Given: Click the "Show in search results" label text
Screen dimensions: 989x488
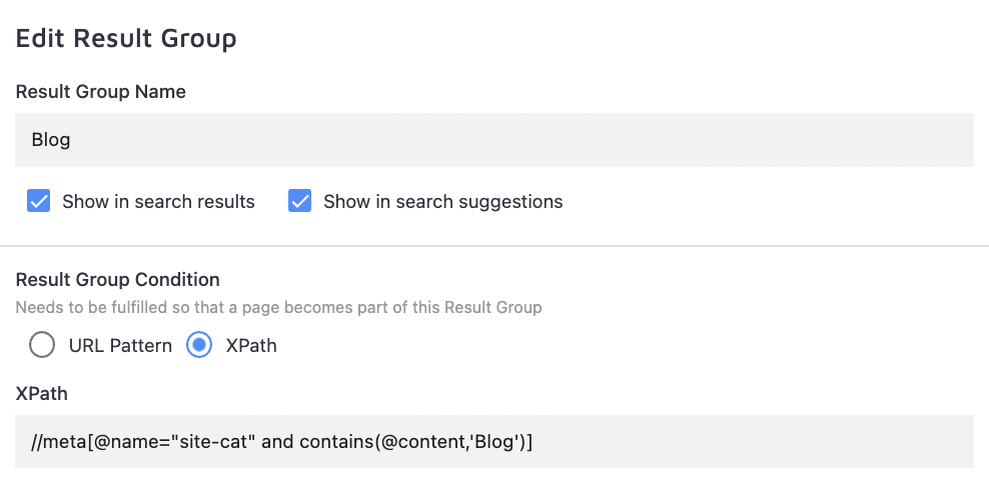Looking at the screenshot, I should click(158, 202).
